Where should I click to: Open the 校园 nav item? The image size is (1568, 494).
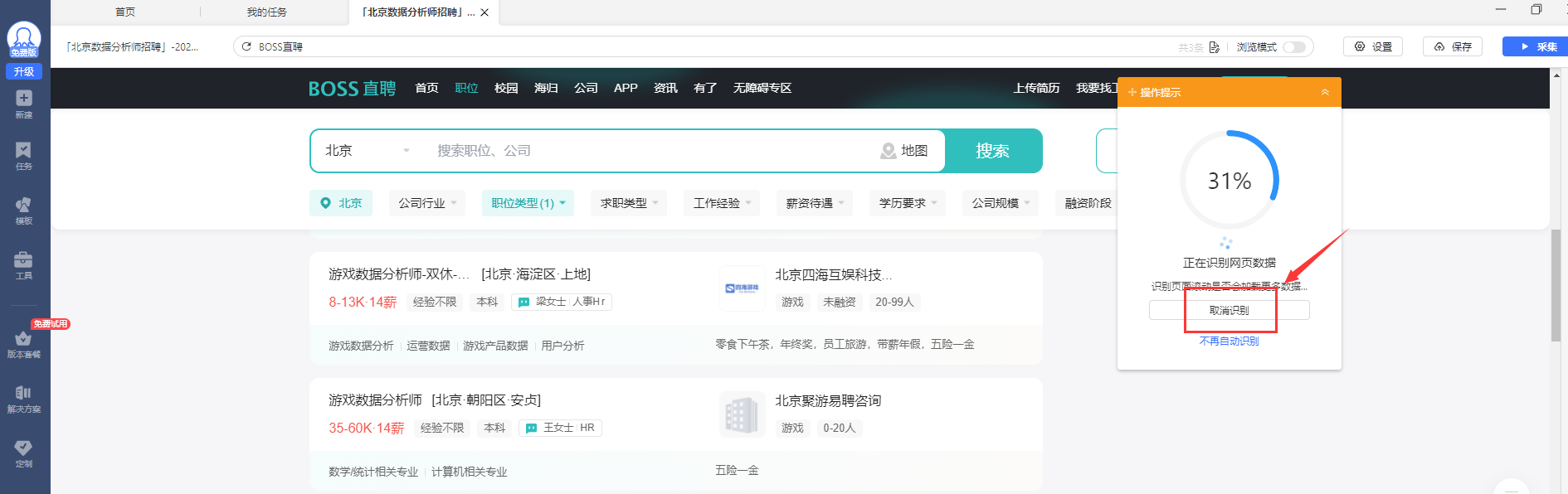pyautogui.click(x=506, y=88)
